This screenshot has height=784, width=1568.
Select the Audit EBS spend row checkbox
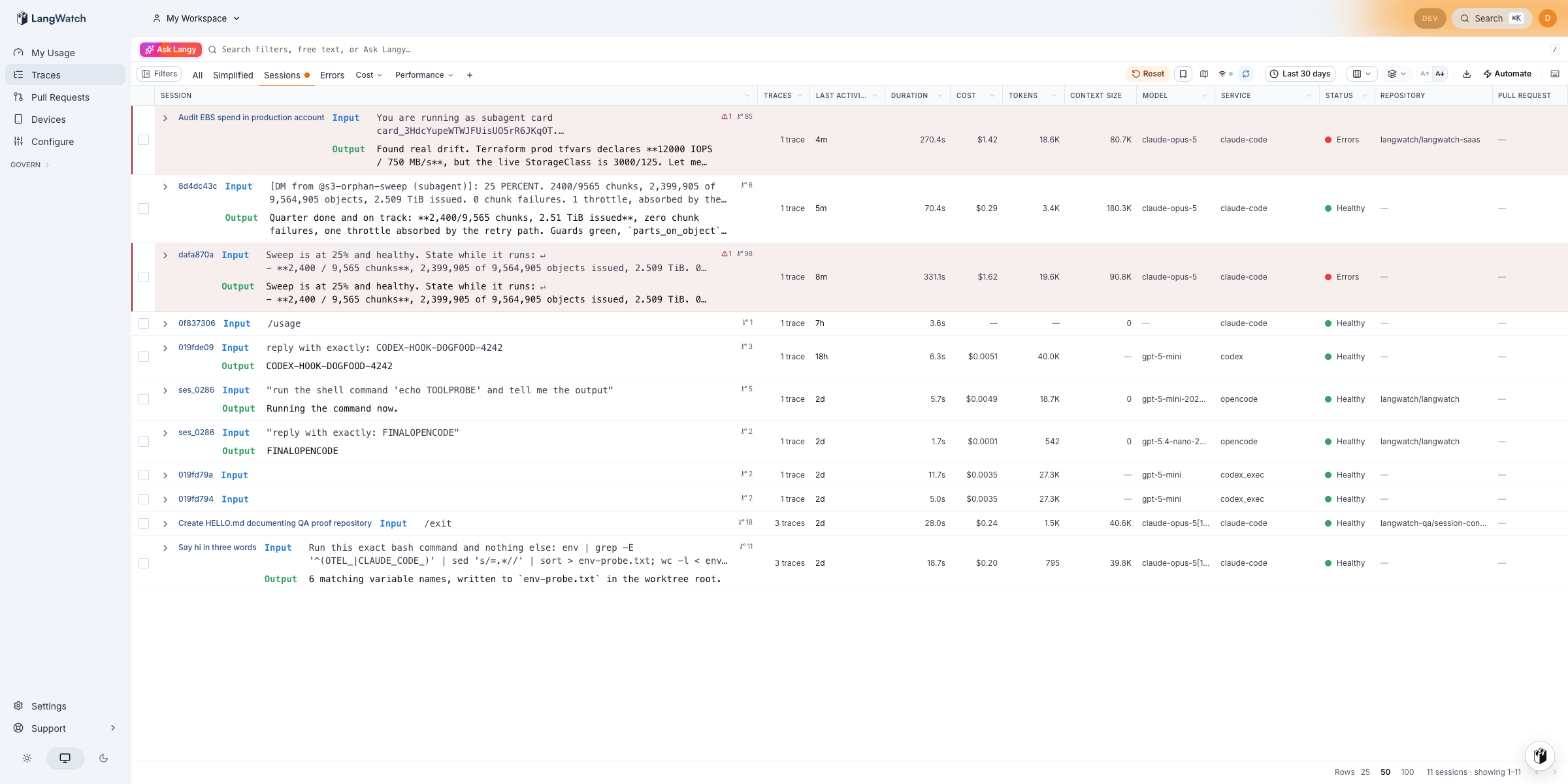[144, 140]
